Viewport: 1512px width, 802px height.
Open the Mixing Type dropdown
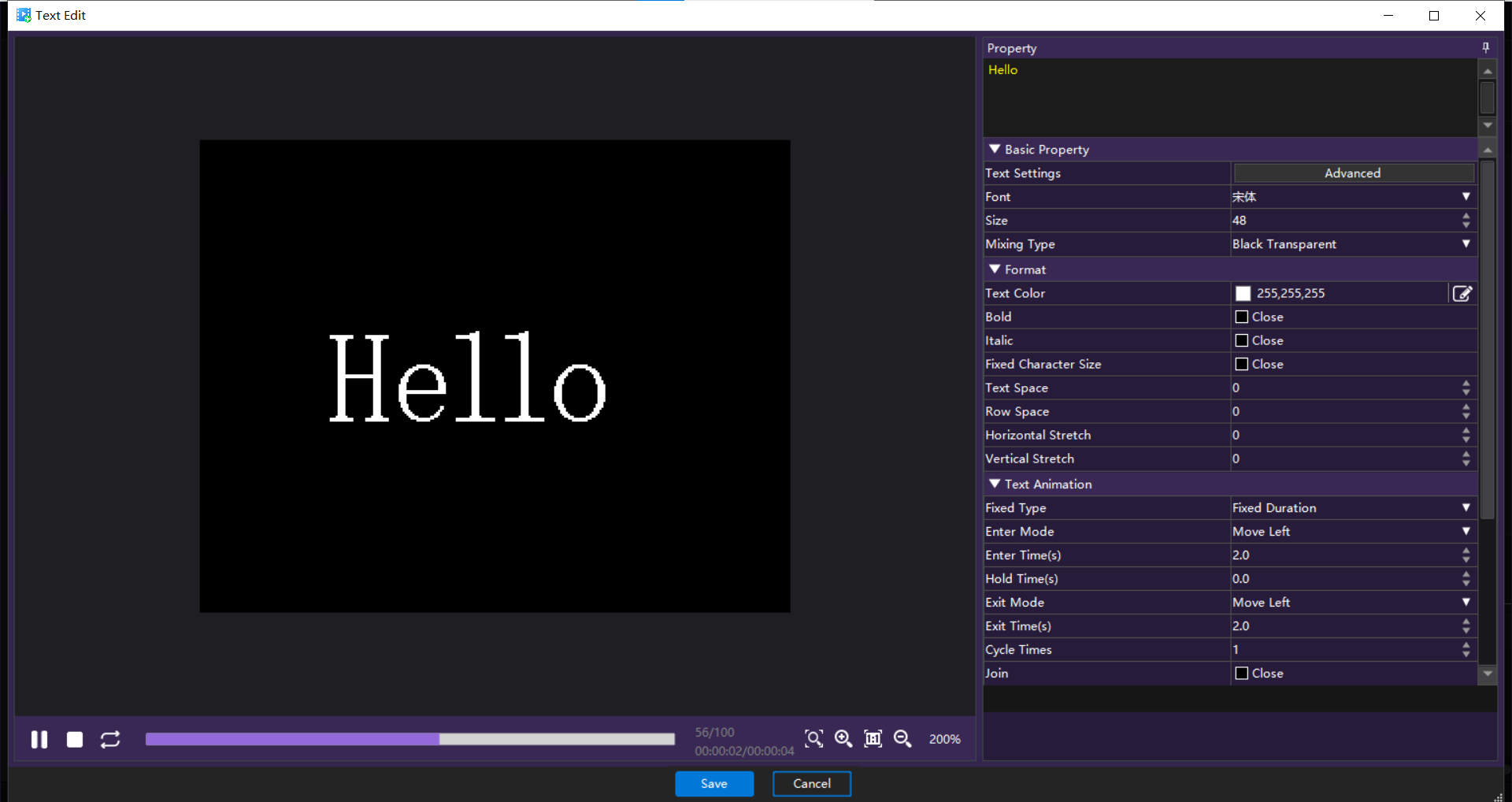[x=1353, y=243]
